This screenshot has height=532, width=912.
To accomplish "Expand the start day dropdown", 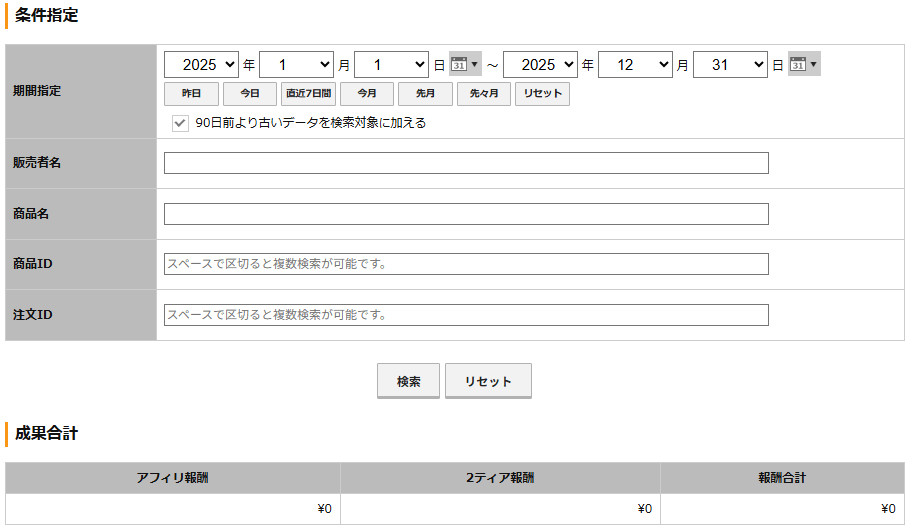I will pyautogui.click(x=391, y=65).
